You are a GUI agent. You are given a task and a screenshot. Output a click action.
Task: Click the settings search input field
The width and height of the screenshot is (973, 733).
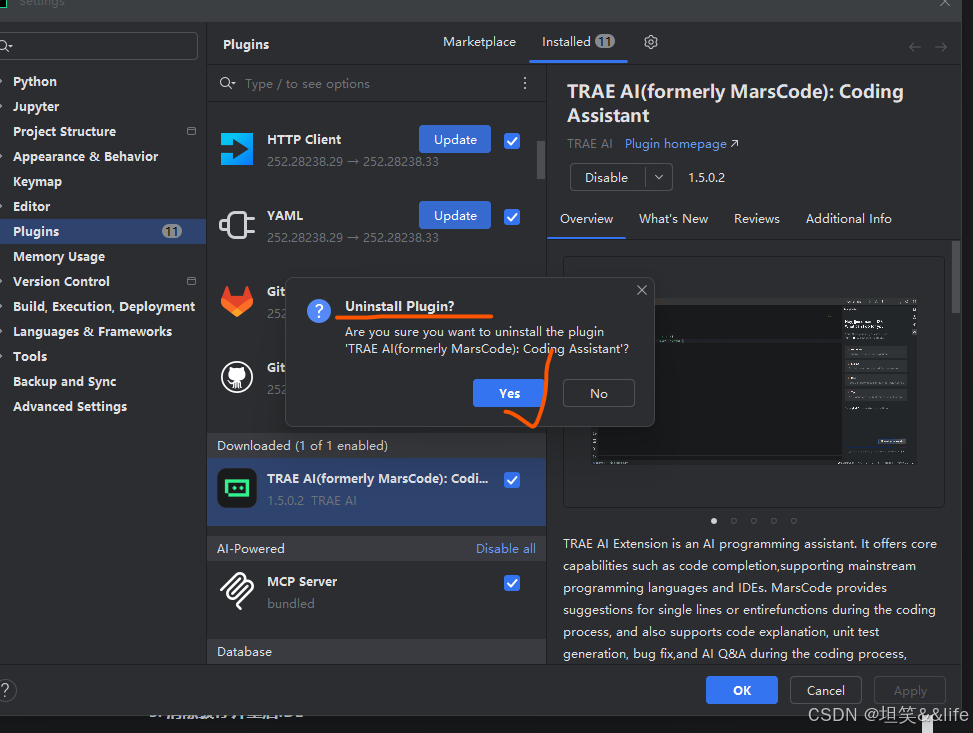(x=98, y=46)
